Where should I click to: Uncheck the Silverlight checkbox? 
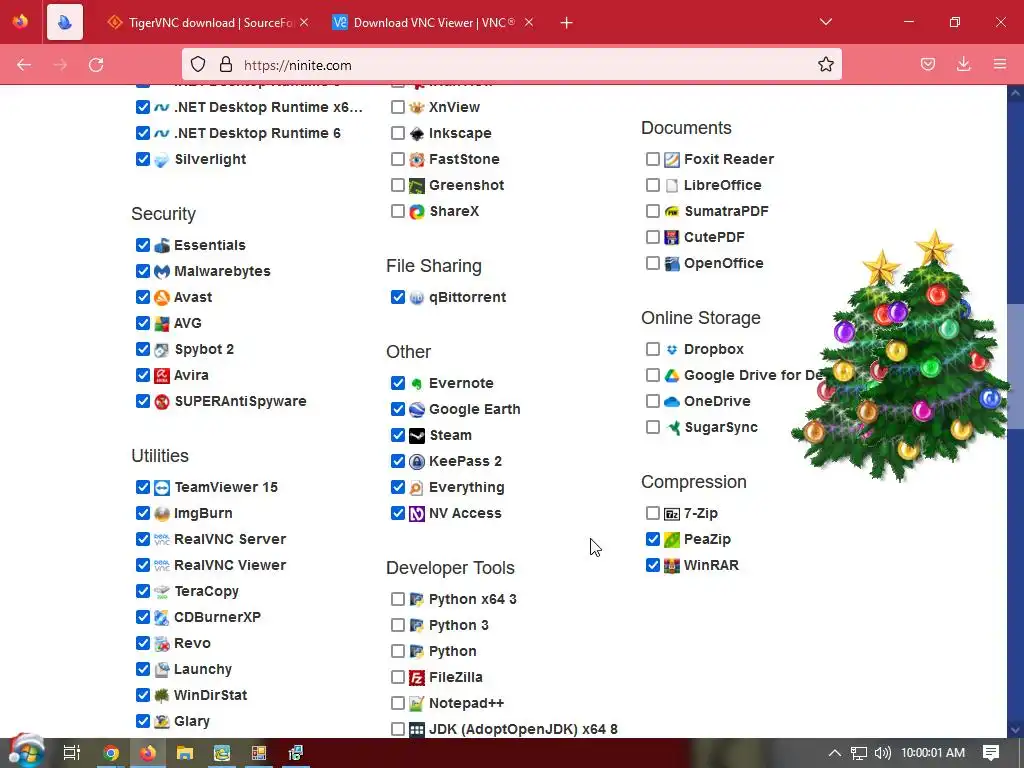coord(143,159)
